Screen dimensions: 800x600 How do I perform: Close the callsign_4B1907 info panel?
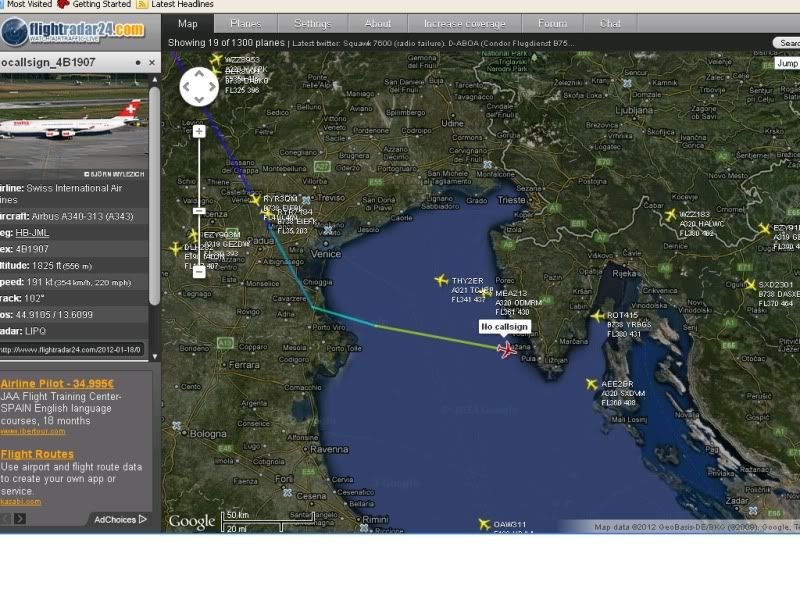pos(152,62)
